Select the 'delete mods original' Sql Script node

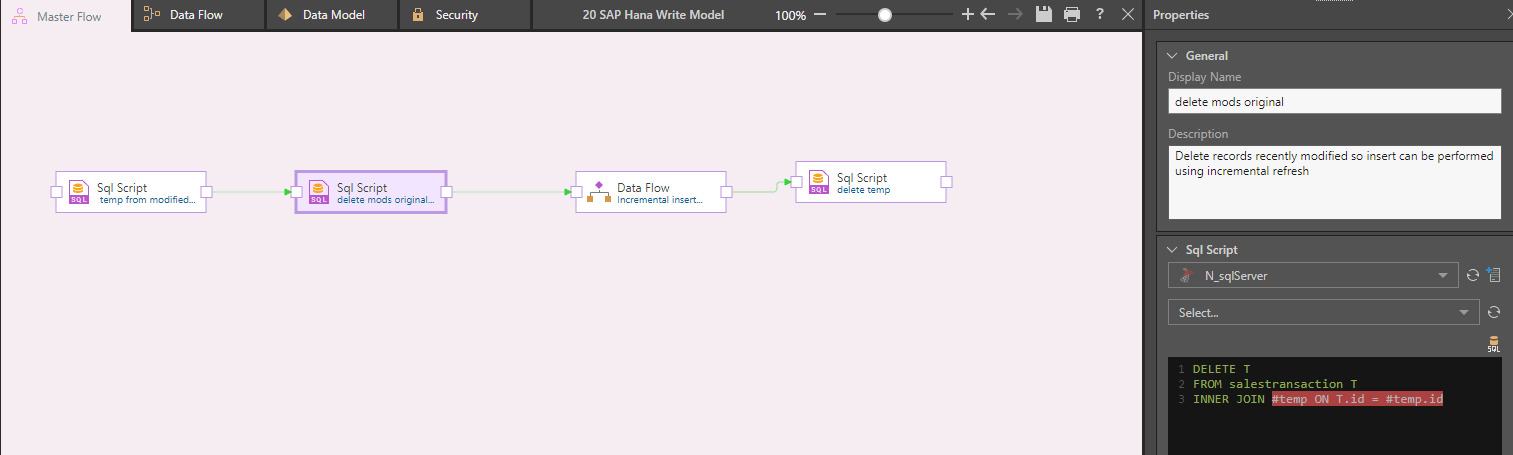coord(371,192)
